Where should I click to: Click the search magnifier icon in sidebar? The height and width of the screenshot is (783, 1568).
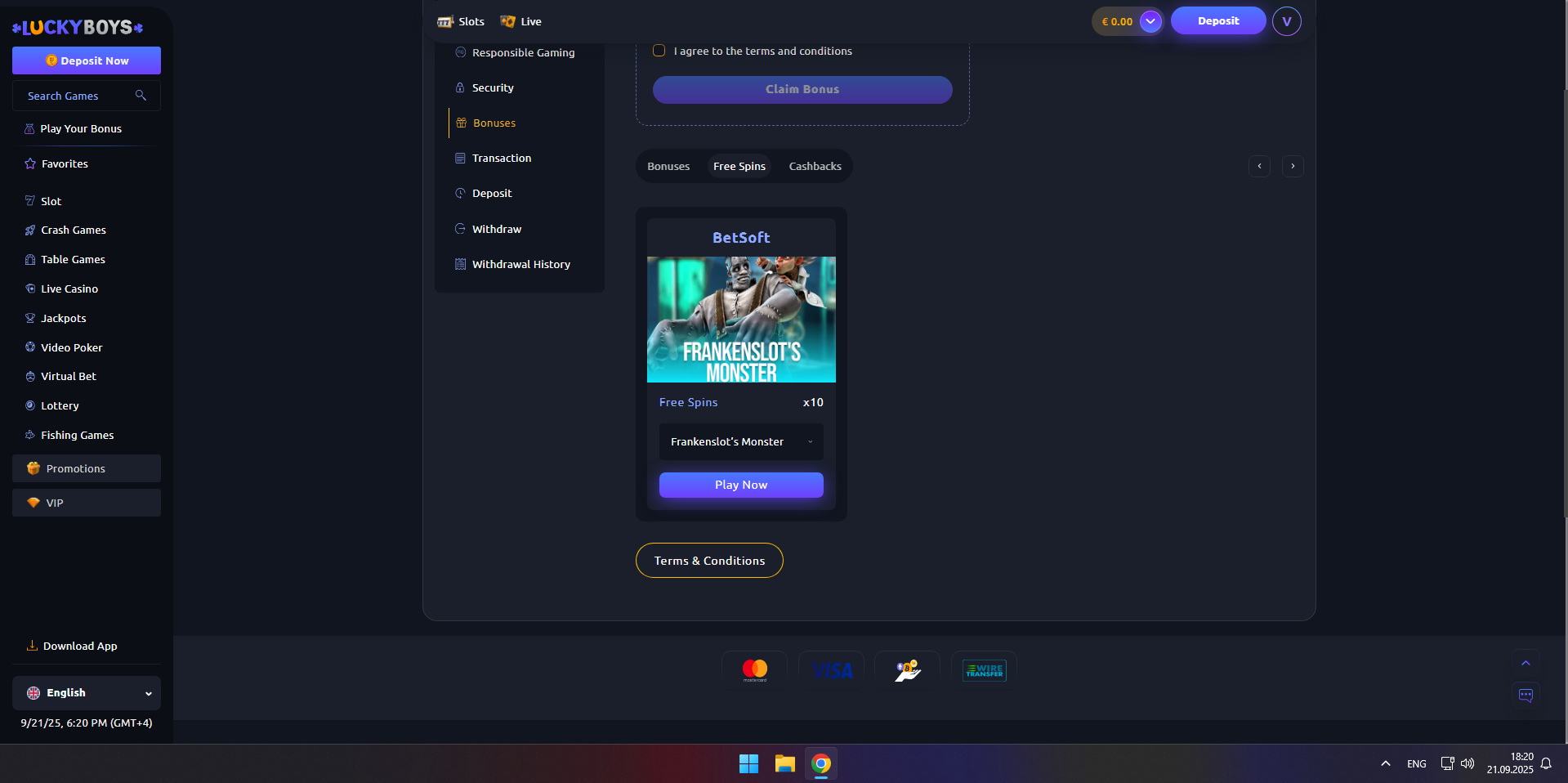pyautogui.click(x=141, y=96)
